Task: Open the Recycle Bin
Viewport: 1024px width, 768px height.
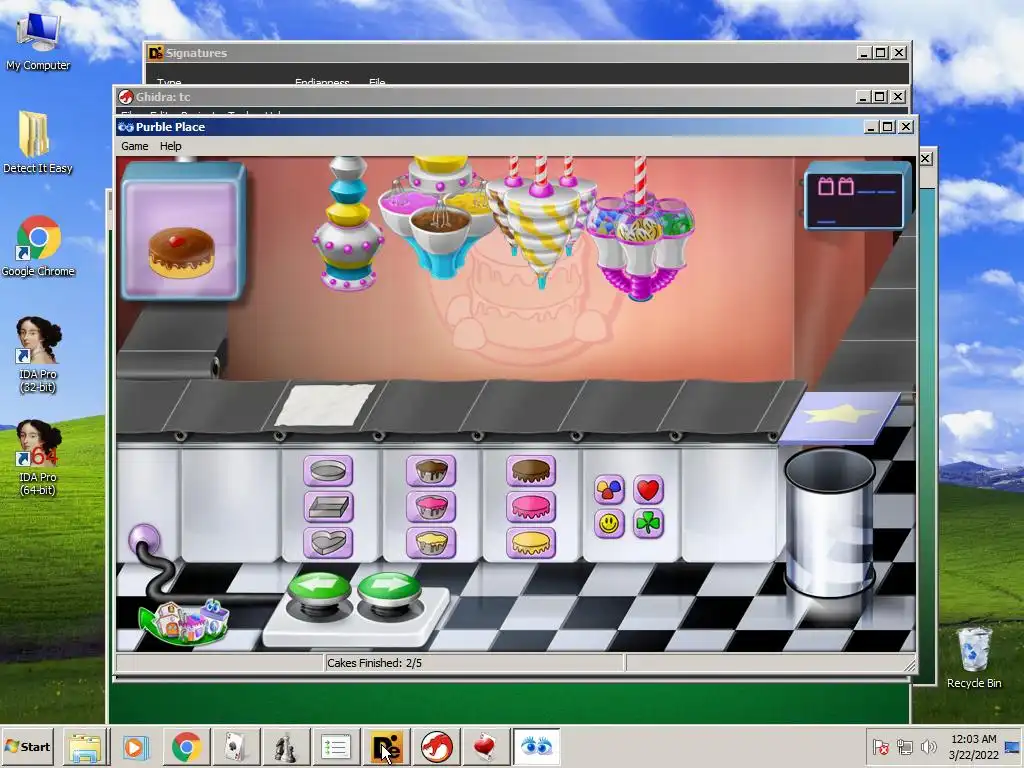Action: [x=974, y=658]
